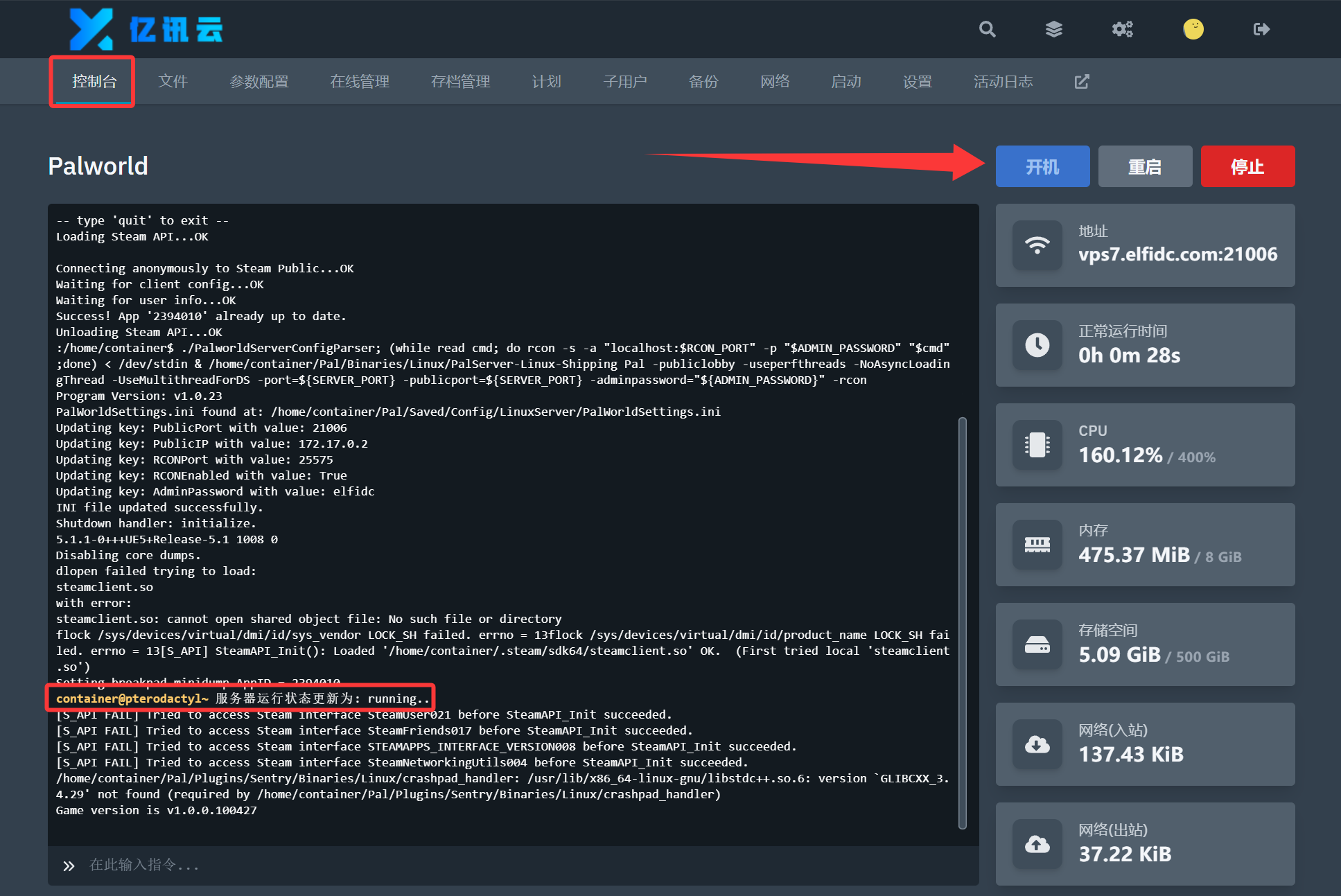The height and width of the screenshot is (896, 1341).
Task: Click the logout arrow icon
Action: click(1261, 29)
